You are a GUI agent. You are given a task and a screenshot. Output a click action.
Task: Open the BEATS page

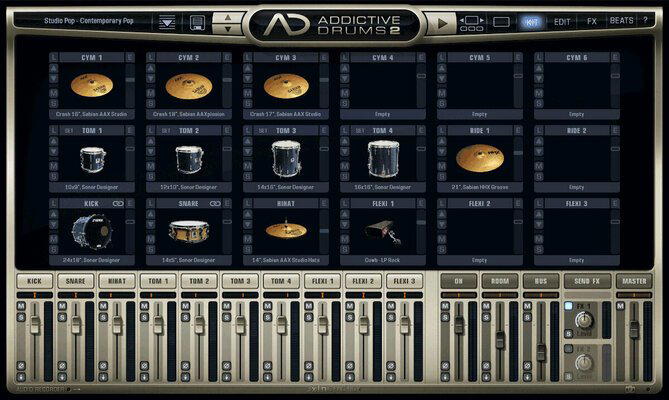[621, 20]
